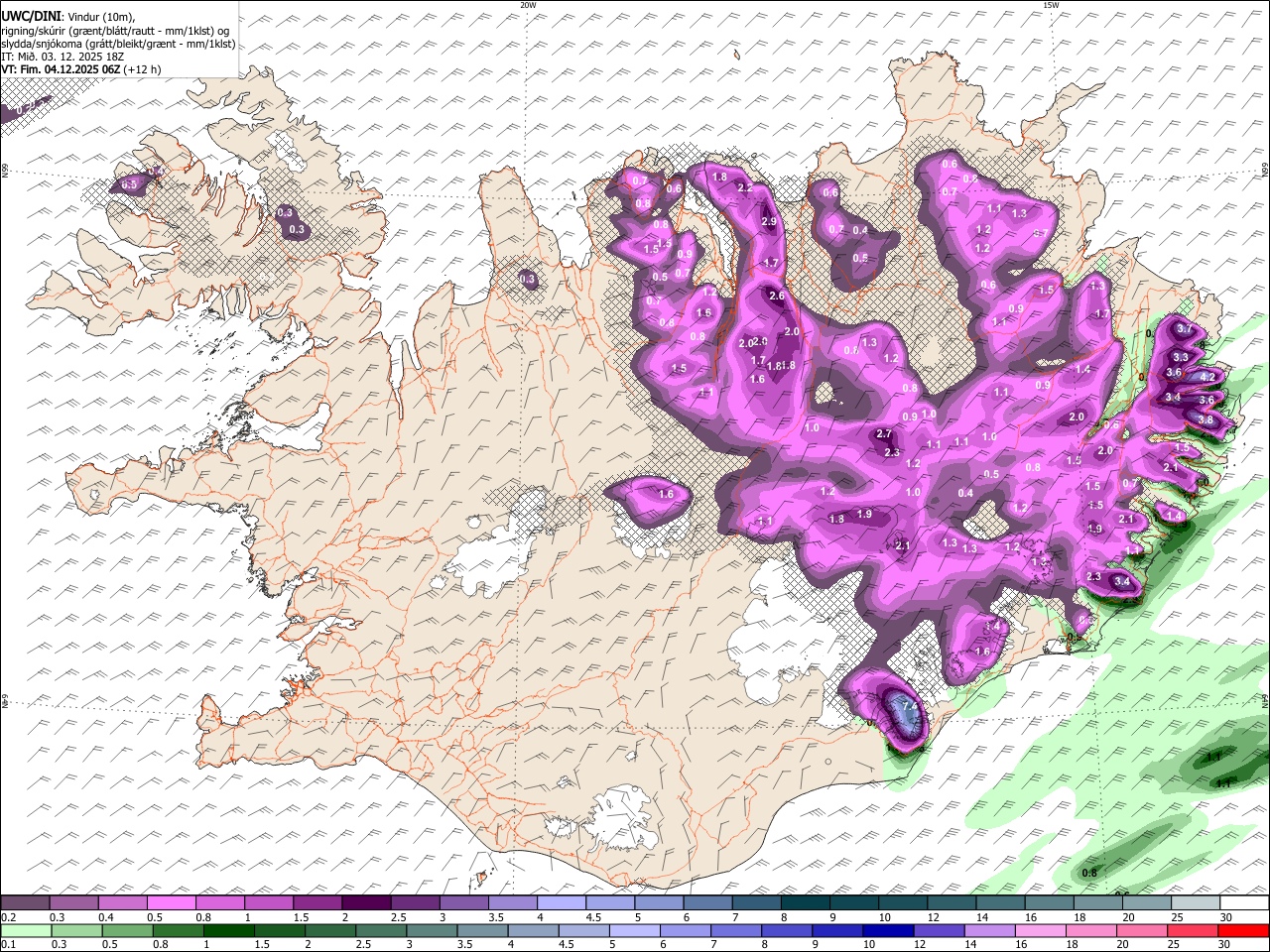Click the 7.4 value on the blue patch
The width and height of the screenshot is (1270, 952).
(909, 705)
